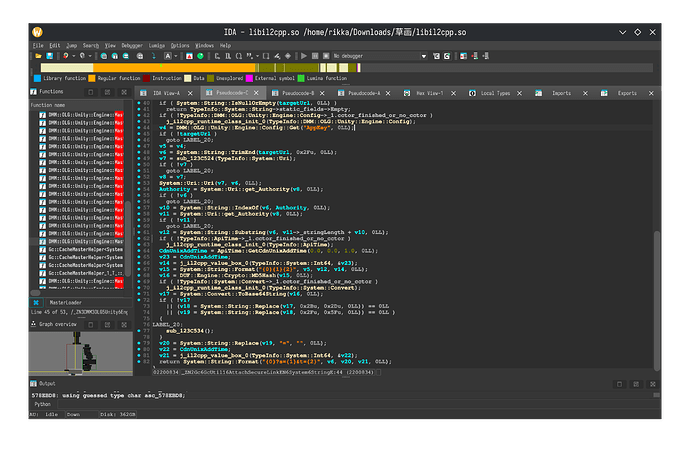Click the first globe search toolbar icon

[x=104, y=56]
